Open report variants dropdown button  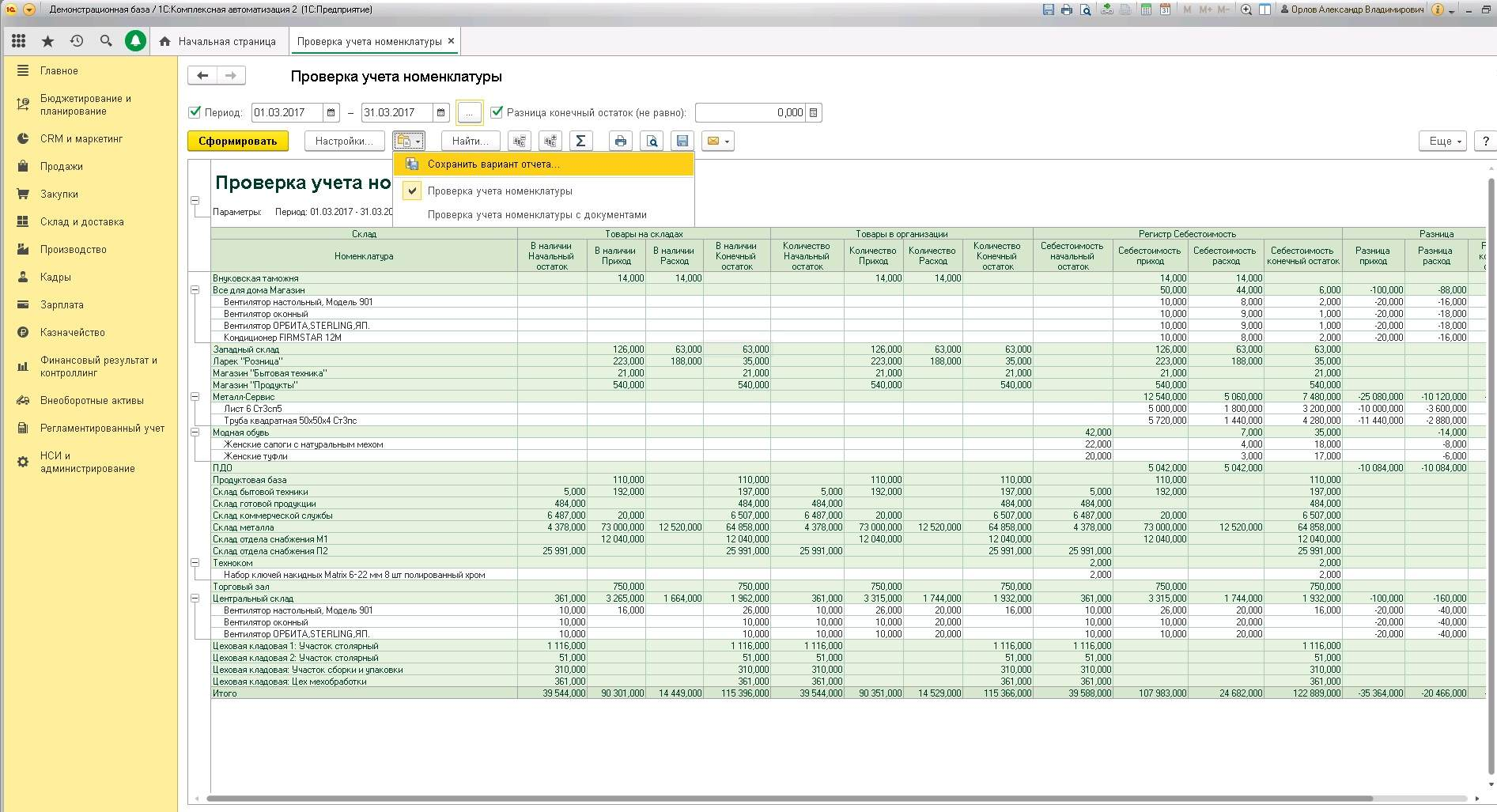(409, 141)
